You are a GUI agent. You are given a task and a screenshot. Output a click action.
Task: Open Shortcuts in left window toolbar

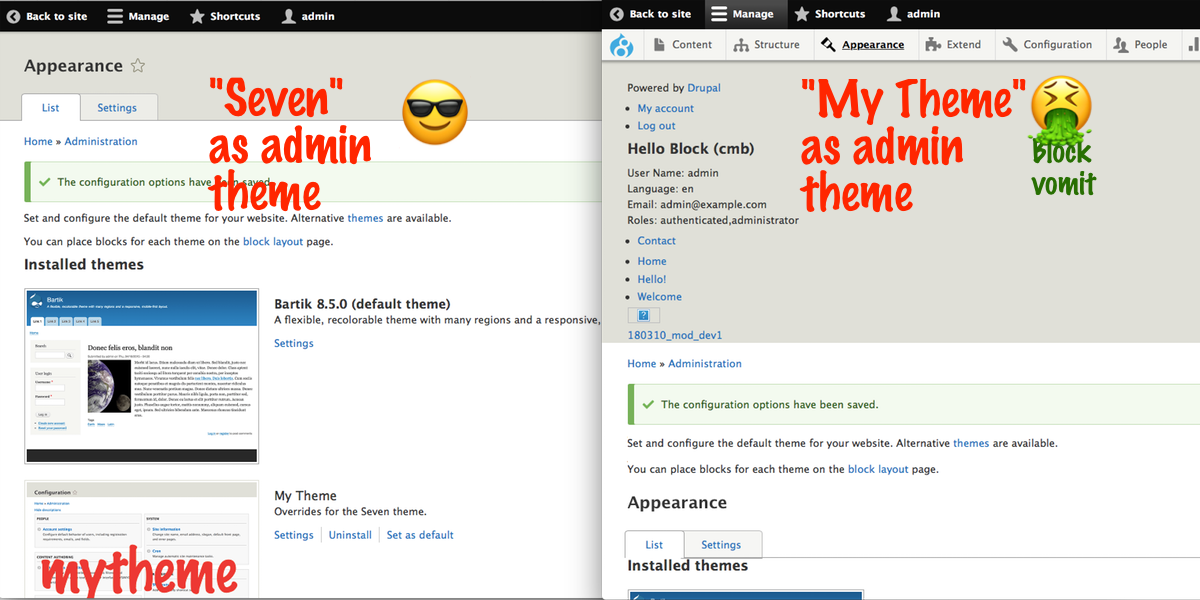click(225, 16)
